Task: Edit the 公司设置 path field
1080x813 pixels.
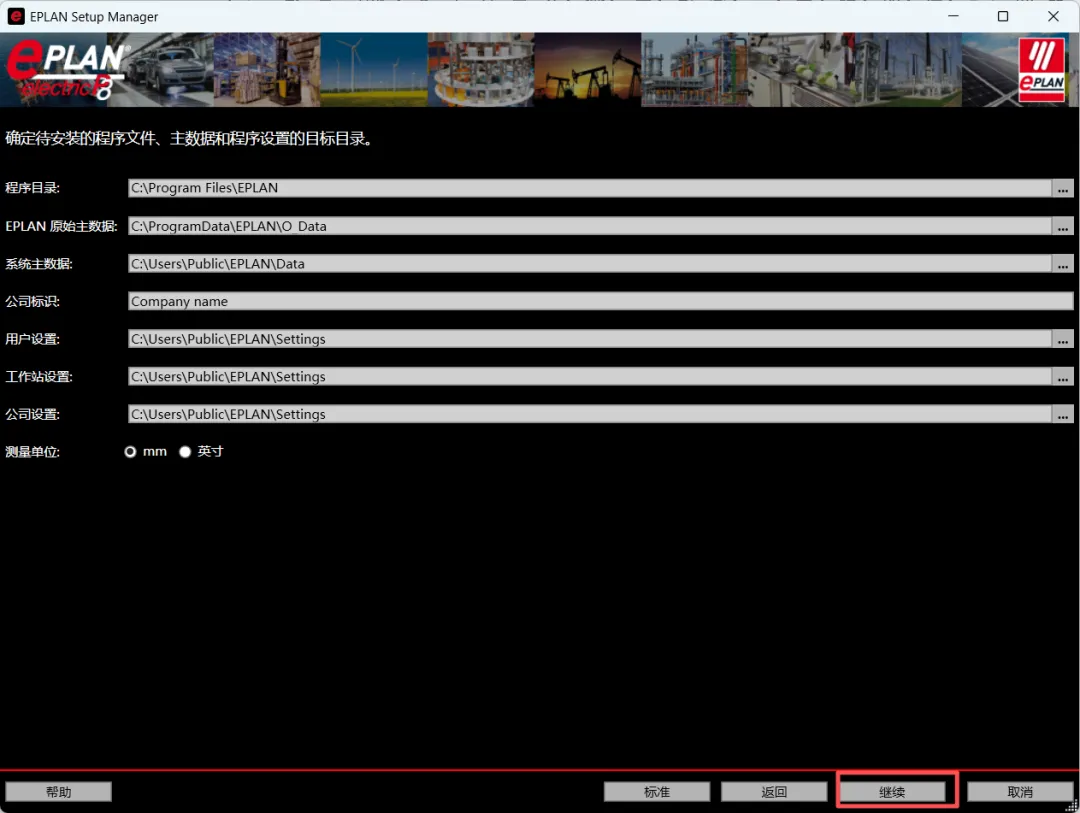Action: [590, 414]
